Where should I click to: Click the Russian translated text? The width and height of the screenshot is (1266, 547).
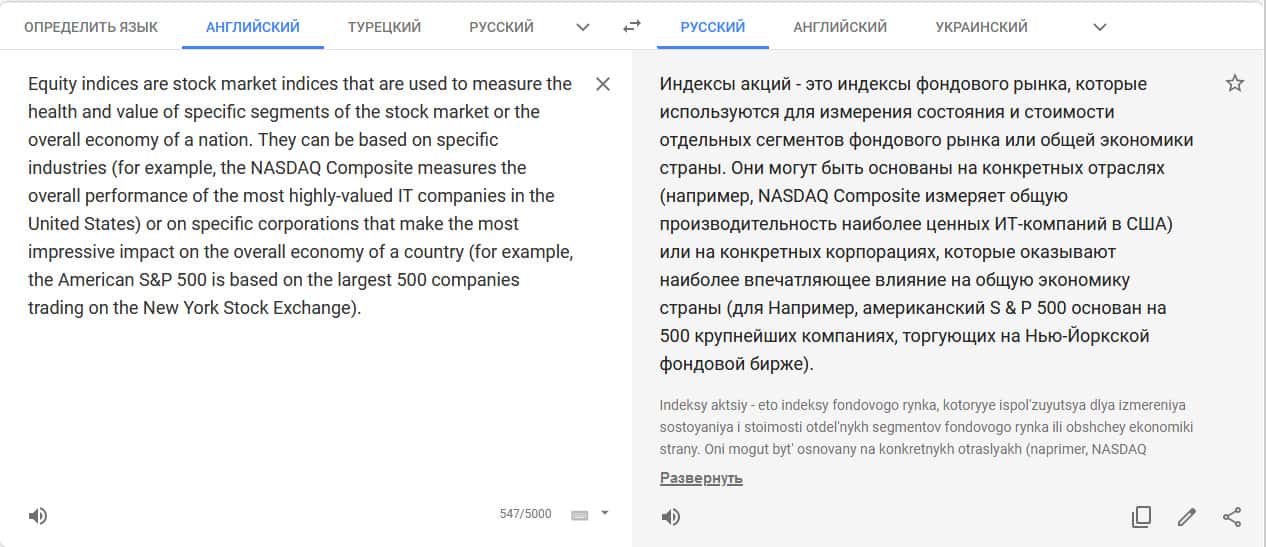pyautogui.click(x=920, y=223)
